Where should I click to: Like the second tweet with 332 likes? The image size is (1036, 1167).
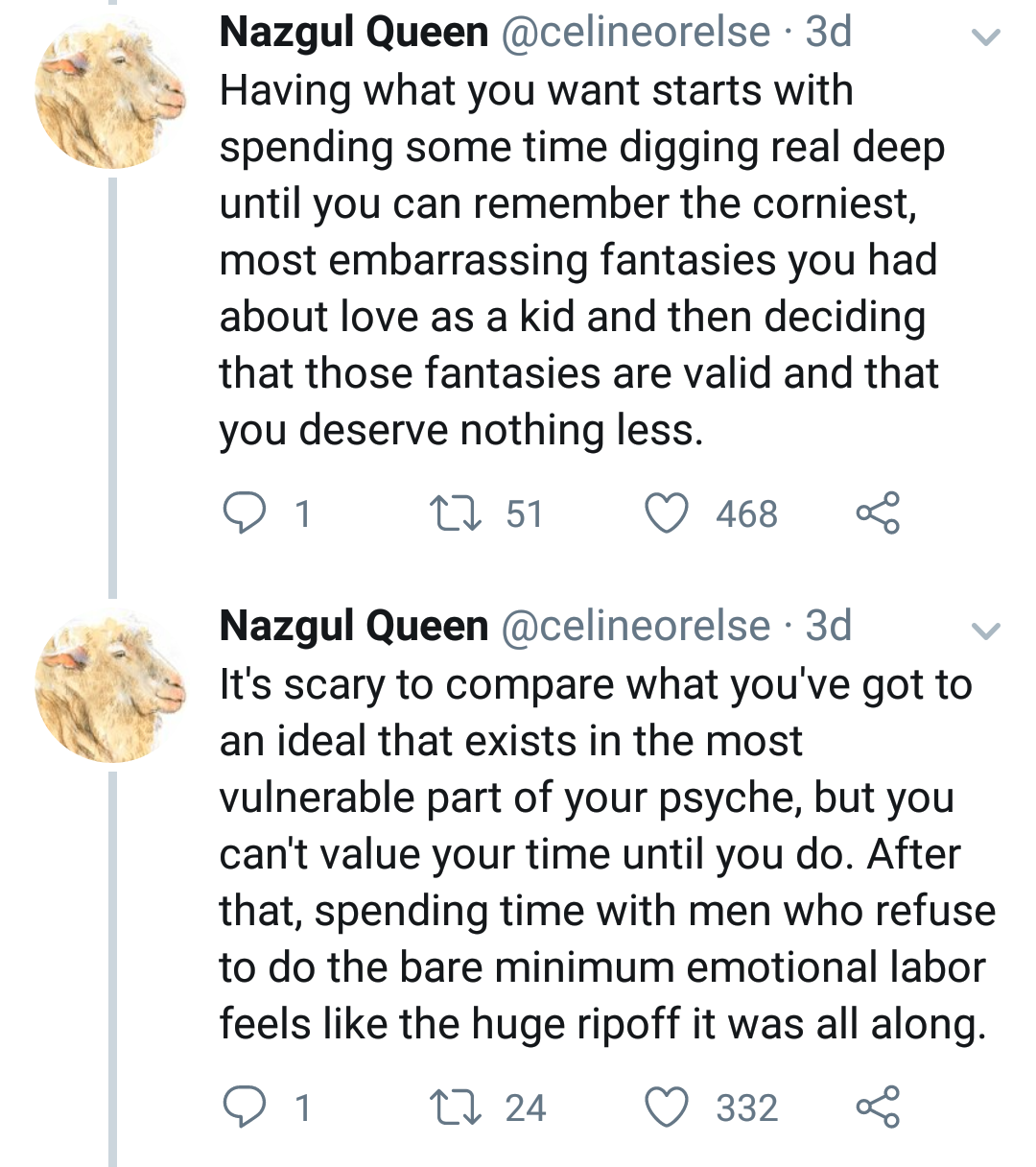tap(666, 1107)
